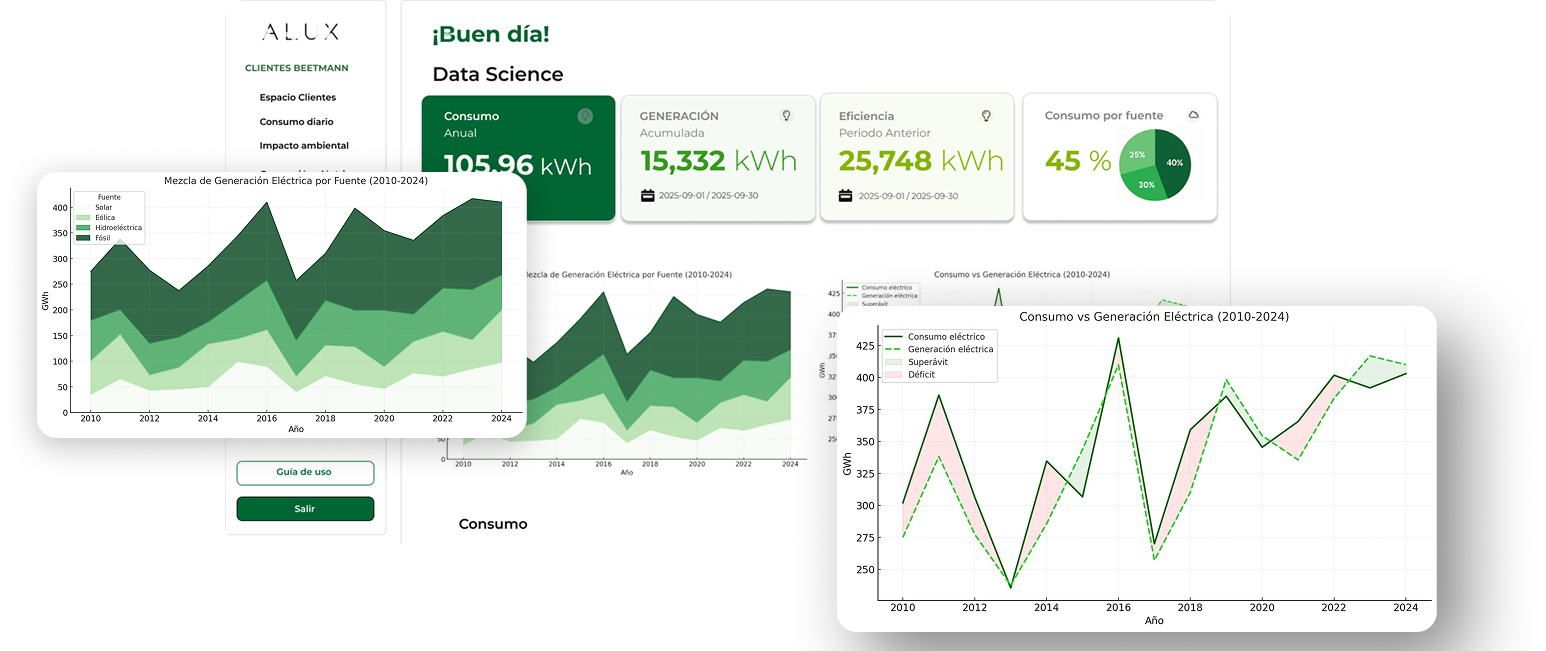The width and height of the screenshot is (1546, 651).
Task: Open the calendar icon under Eficiencia value
Action: (846, 196)
